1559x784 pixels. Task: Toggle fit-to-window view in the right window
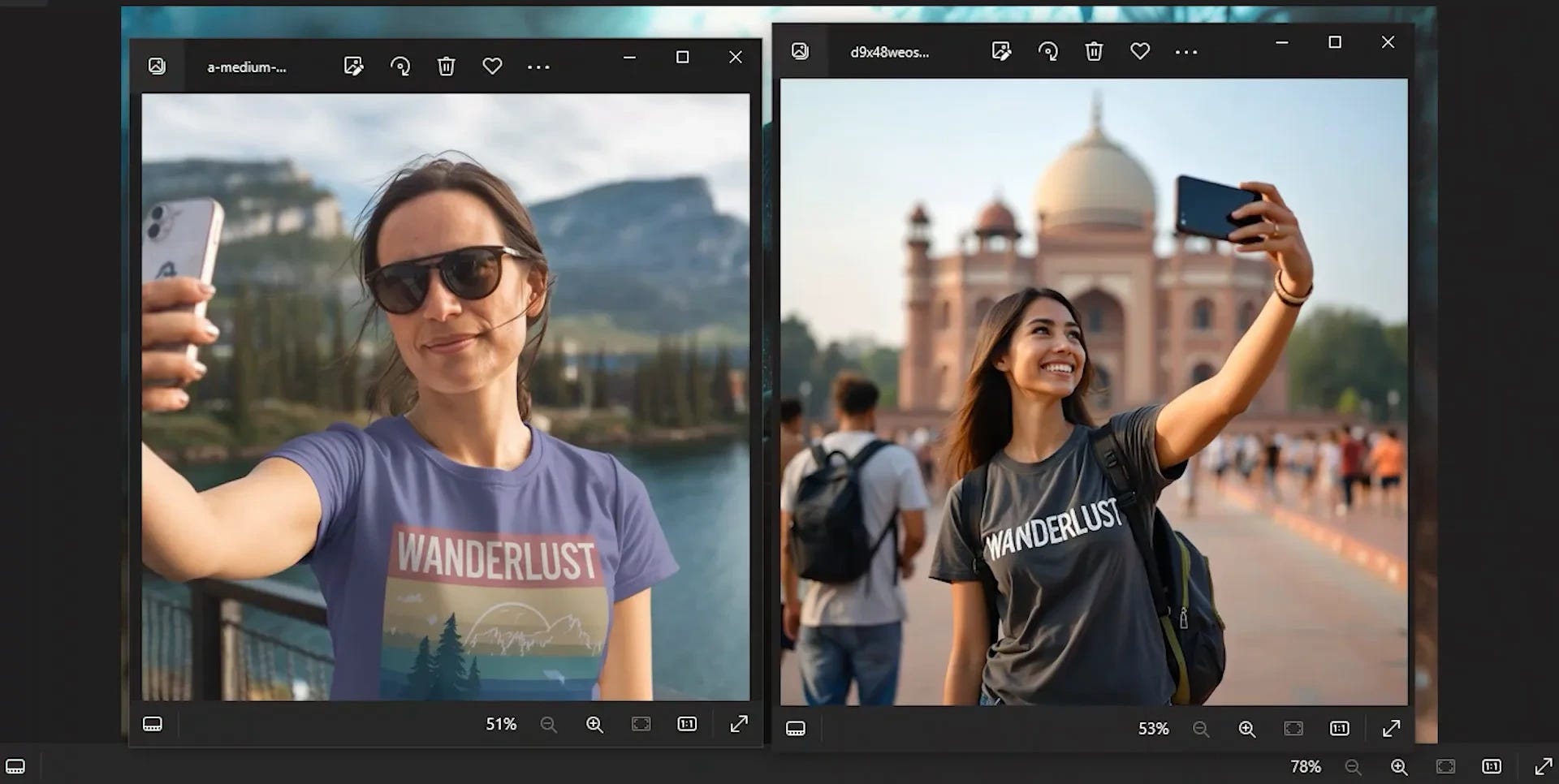1292,729
